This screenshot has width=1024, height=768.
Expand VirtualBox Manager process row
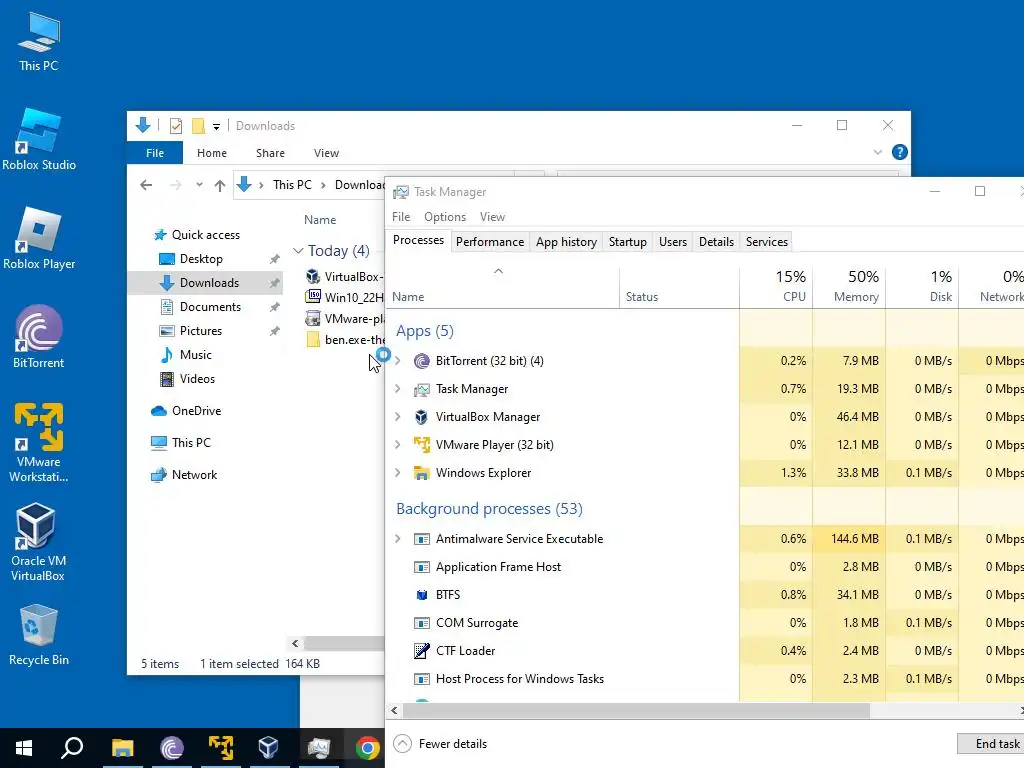tap(398, 417)
